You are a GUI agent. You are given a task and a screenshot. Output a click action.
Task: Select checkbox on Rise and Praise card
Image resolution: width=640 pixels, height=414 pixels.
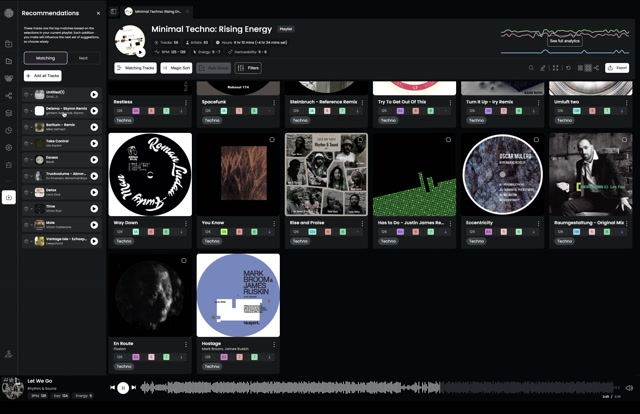tap(360, 140)
